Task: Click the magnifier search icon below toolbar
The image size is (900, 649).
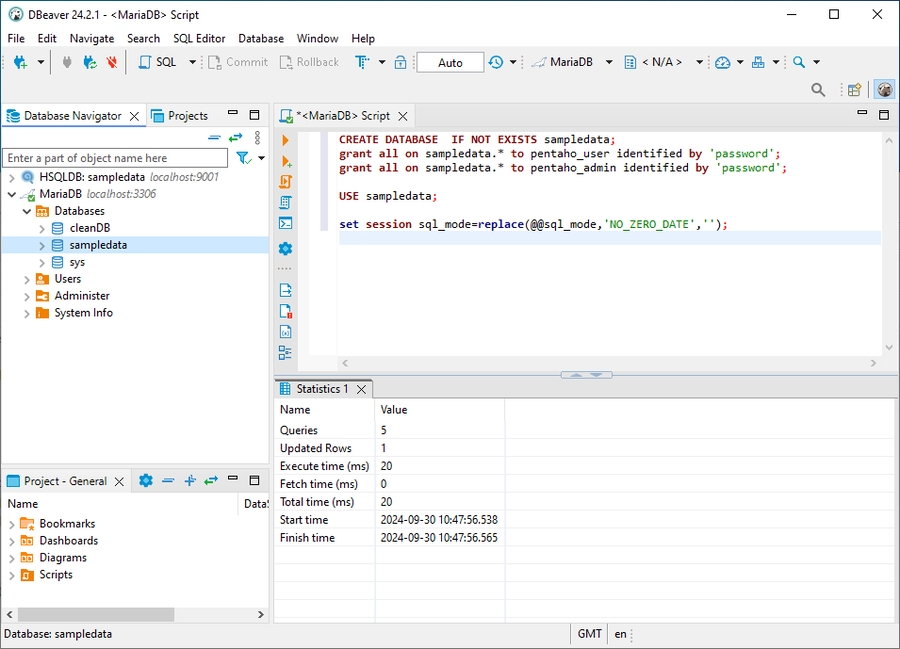Action: [x=818, y=89]
